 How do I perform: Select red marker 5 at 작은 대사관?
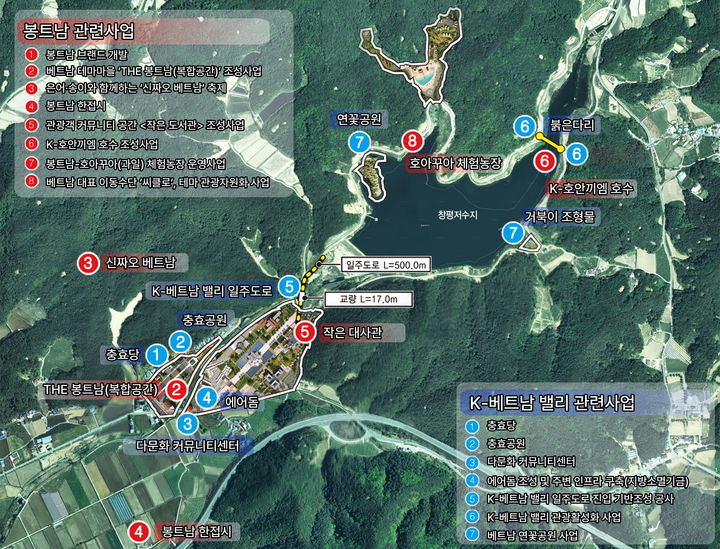305,331
